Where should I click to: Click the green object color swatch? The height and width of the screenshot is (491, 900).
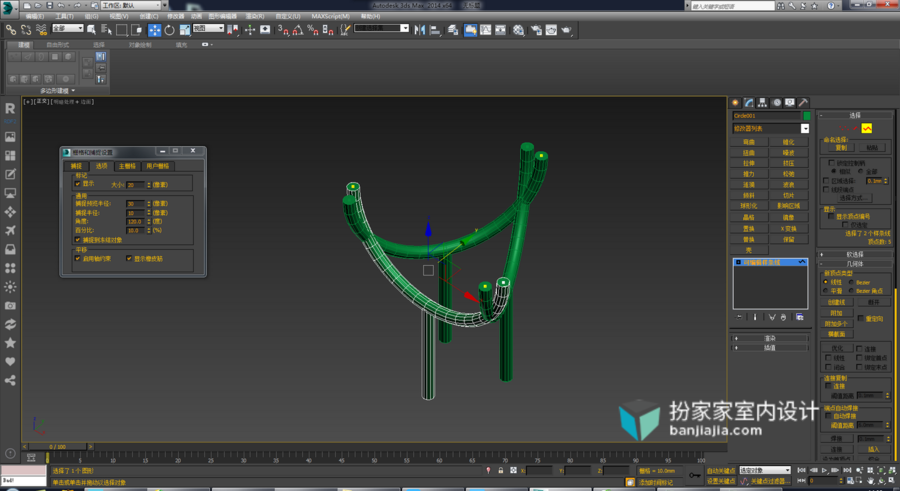(806, 116)
